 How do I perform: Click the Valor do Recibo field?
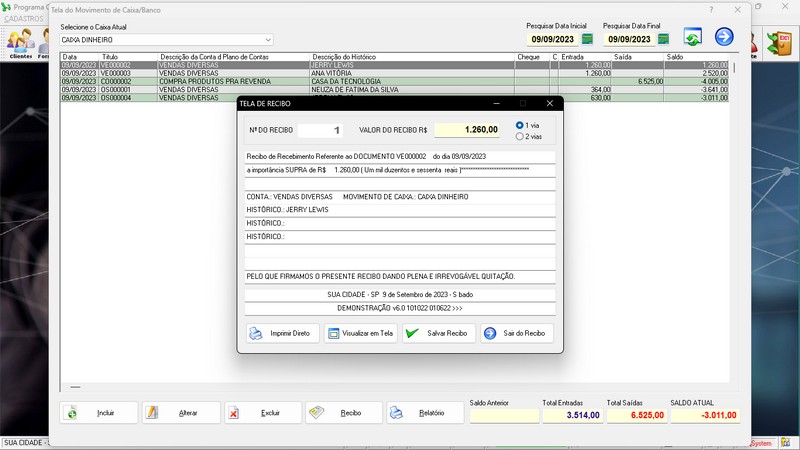click(467, 130)
